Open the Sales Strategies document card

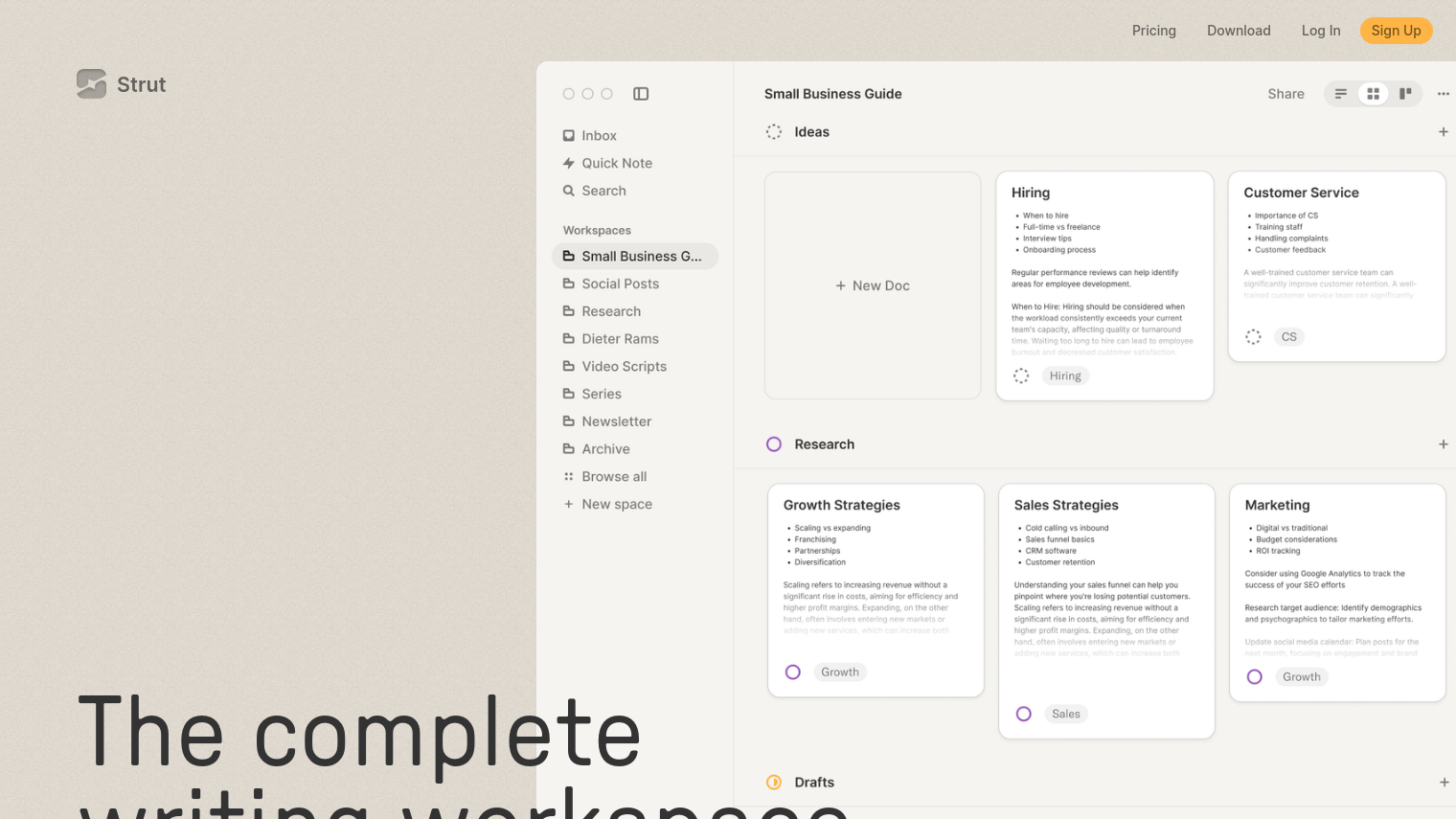pyautogui.click(x=1106, y=611)
